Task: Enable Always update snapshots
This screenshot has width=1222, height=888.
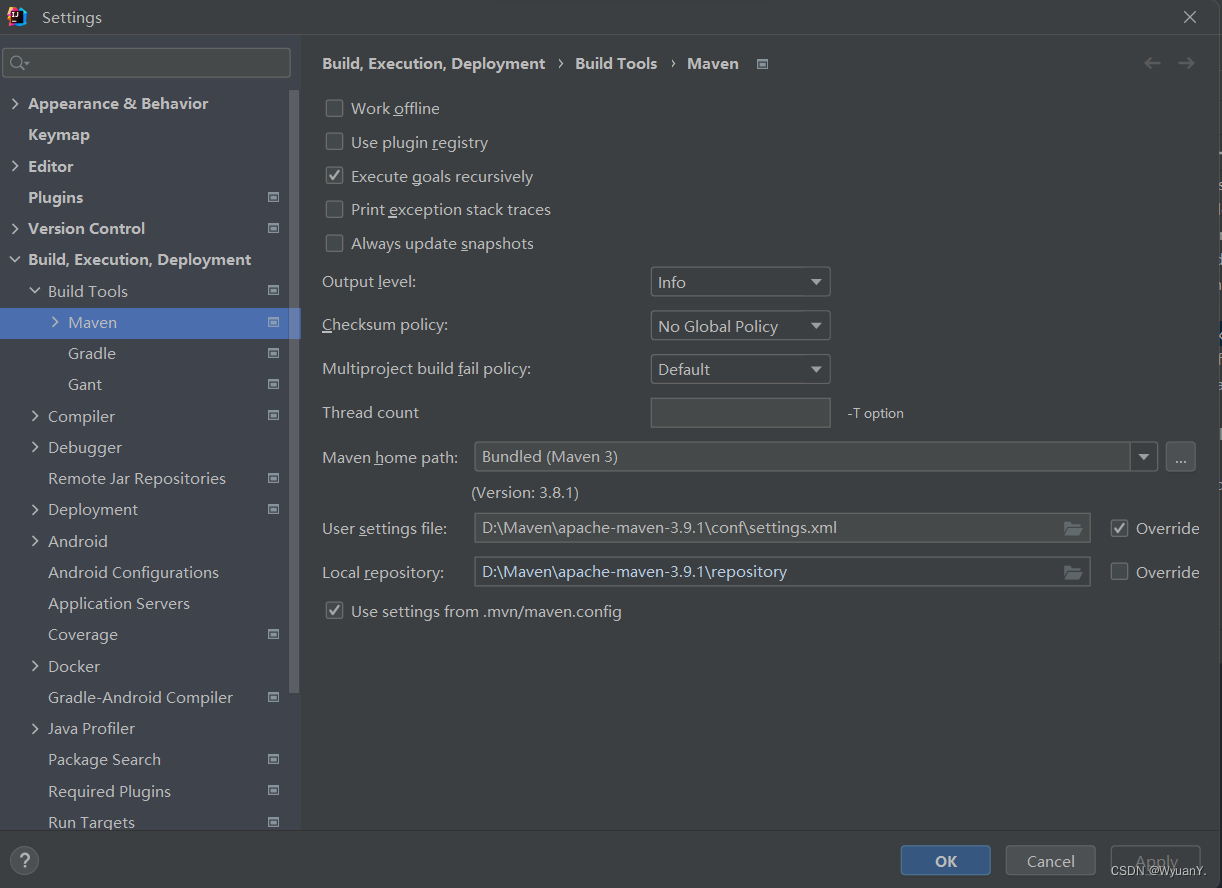Action: [334, 243]
